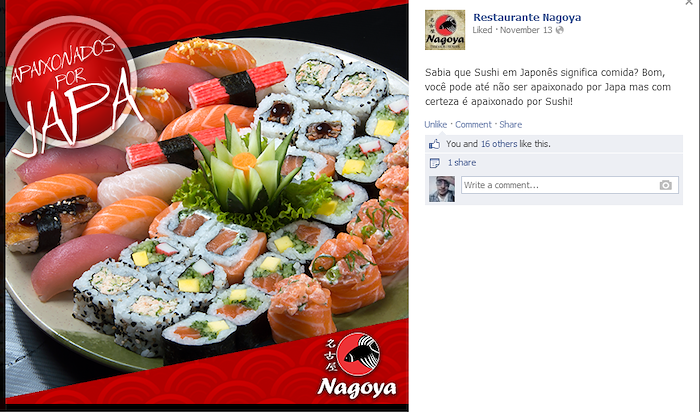This screenshot has height=416, width=700.
Task: Open the Restaurante Nagoya page name link
Action: 527,17
